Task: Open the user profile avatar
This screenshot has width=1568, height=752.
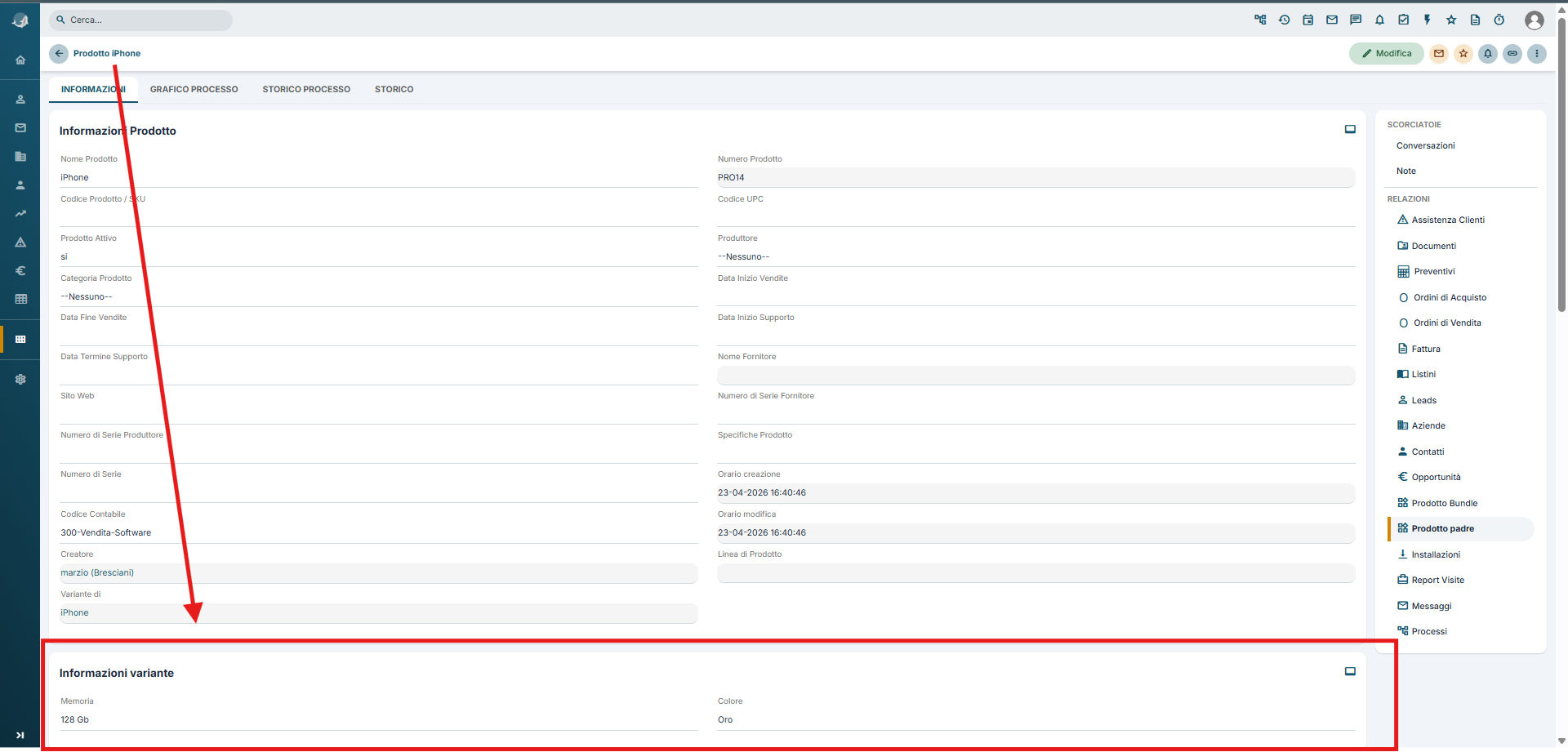Action: click(x=1534, y=20)
